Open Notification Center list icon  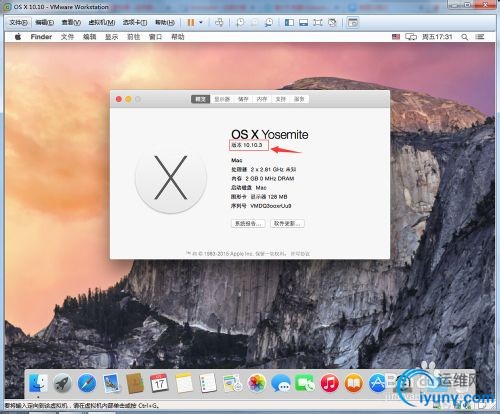(480, 37)
